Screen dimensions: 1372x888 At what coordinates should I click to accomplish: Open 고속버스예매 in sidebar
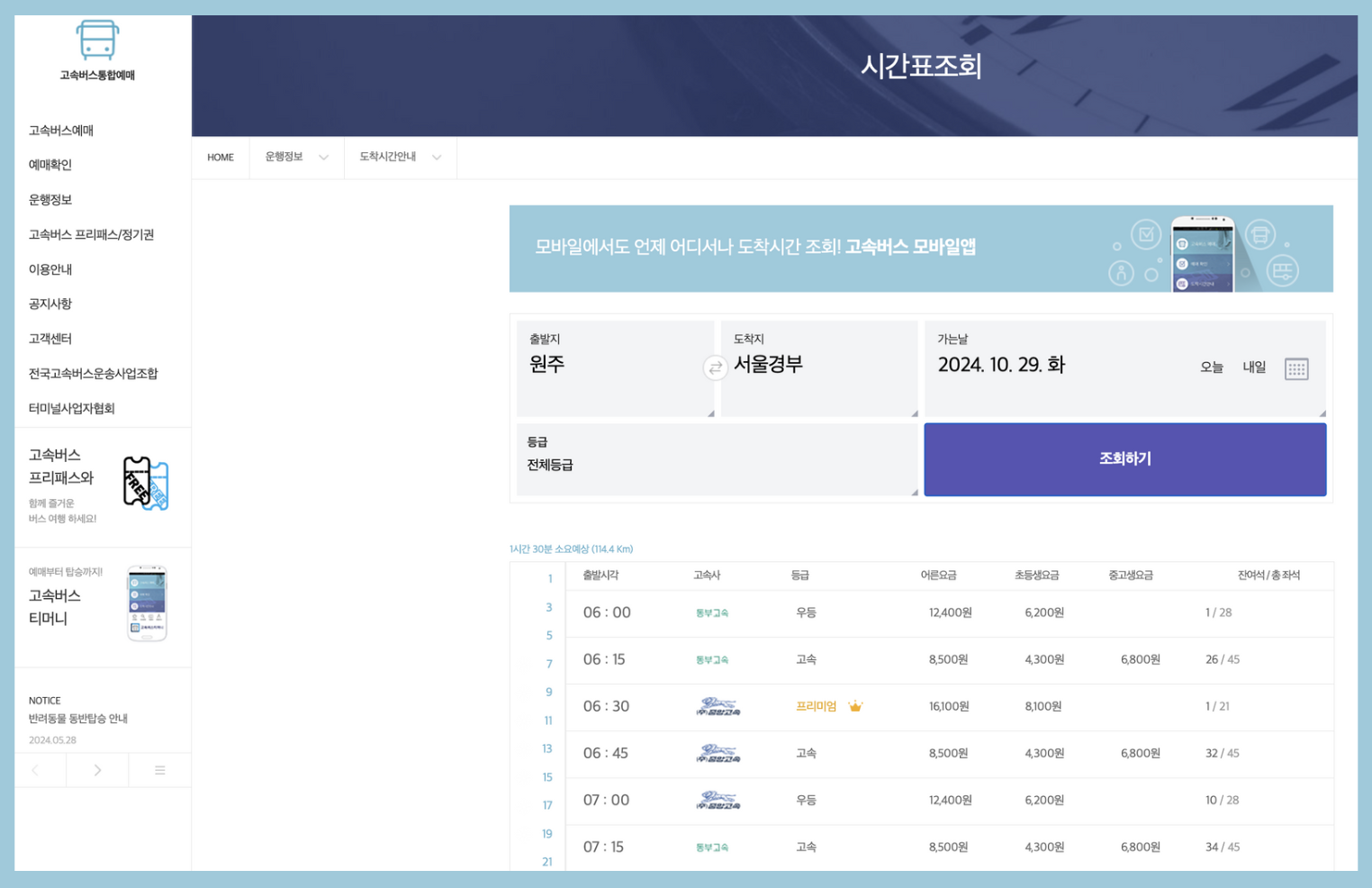(x=61, y=131)
